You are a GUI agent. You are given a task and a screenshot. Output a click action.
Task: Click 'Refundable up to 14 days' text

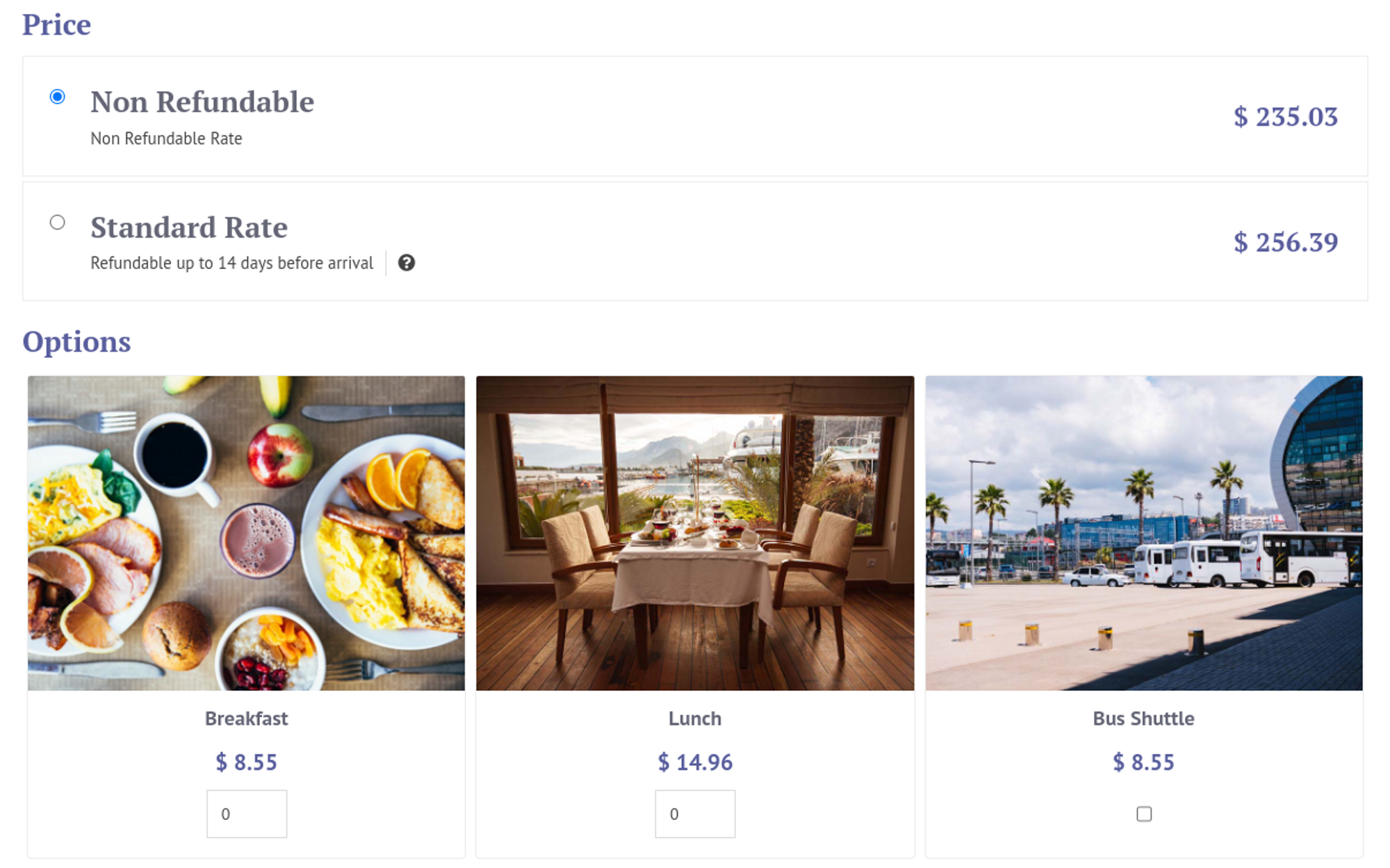tap(231, 263)
